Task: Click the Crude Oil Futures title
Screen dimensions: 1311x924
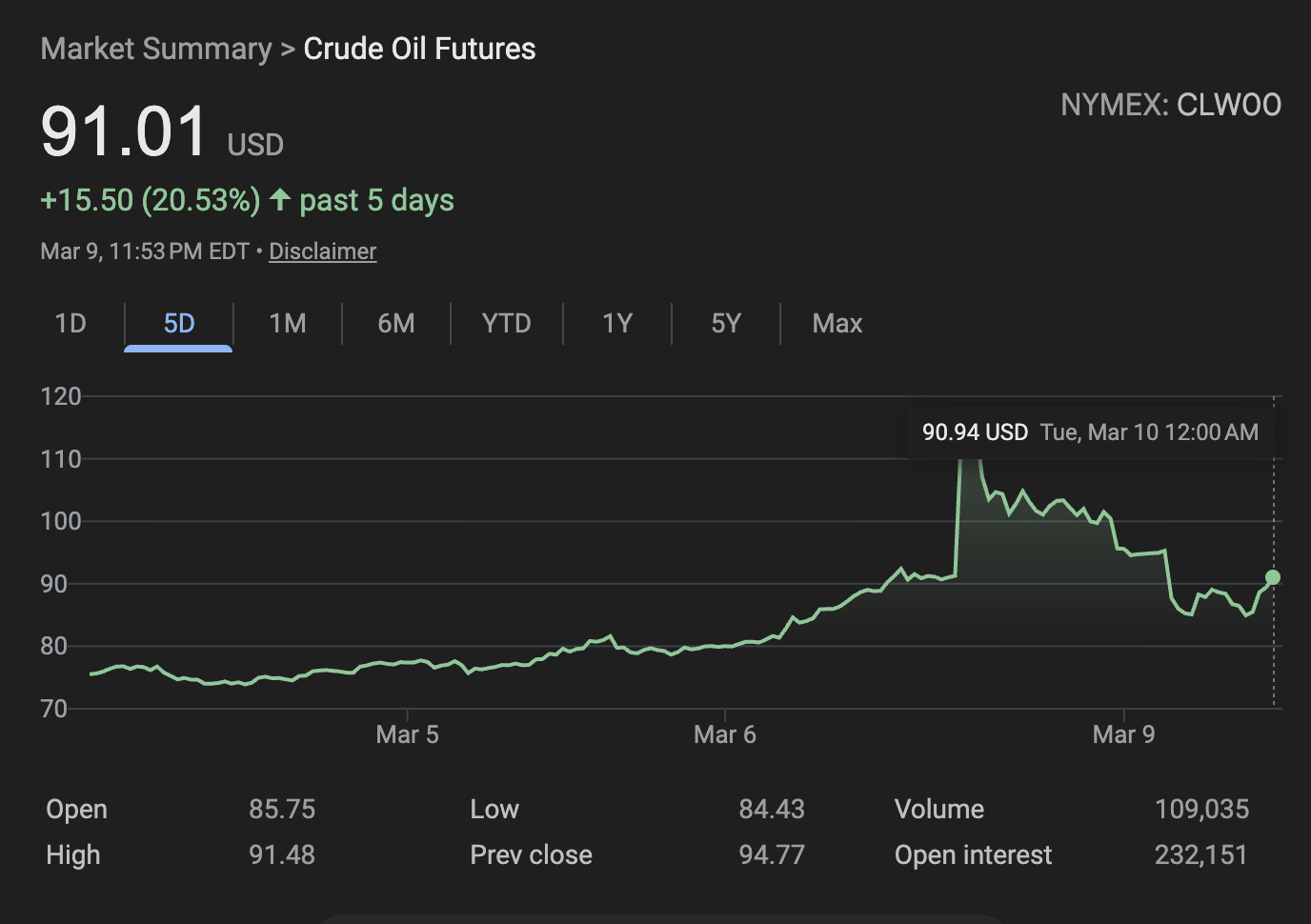Action: [419, 49]
